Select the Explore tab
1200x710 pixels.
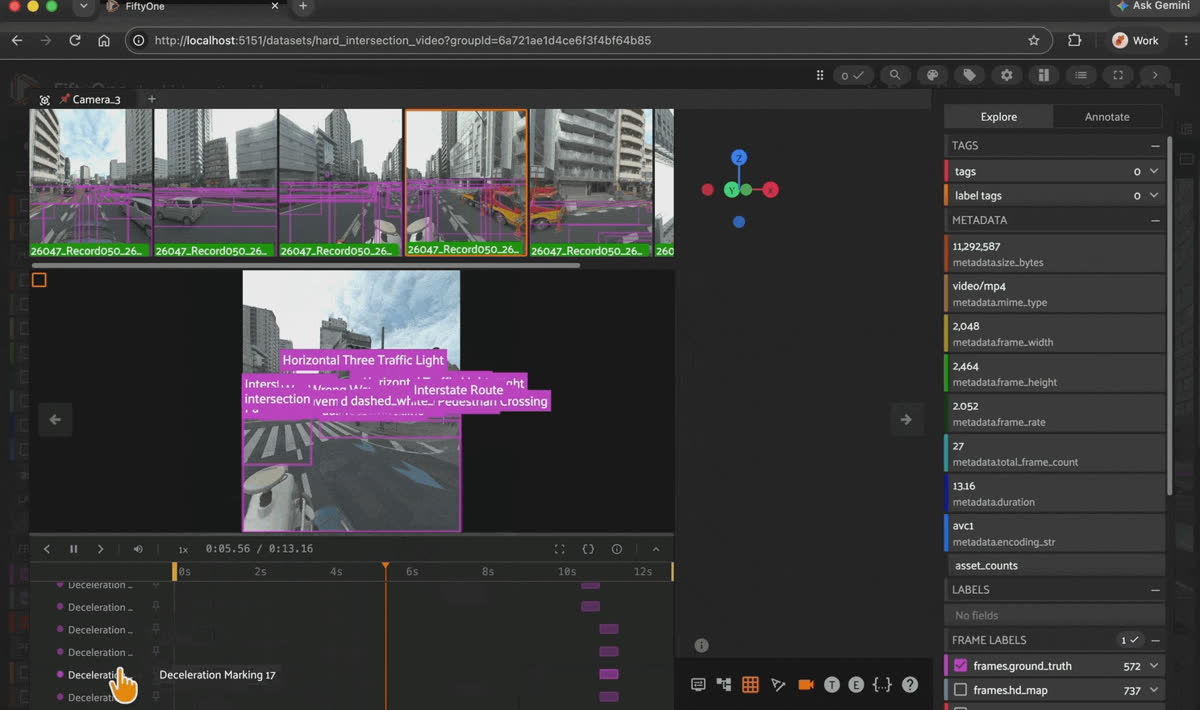click(x=998, y=117)
